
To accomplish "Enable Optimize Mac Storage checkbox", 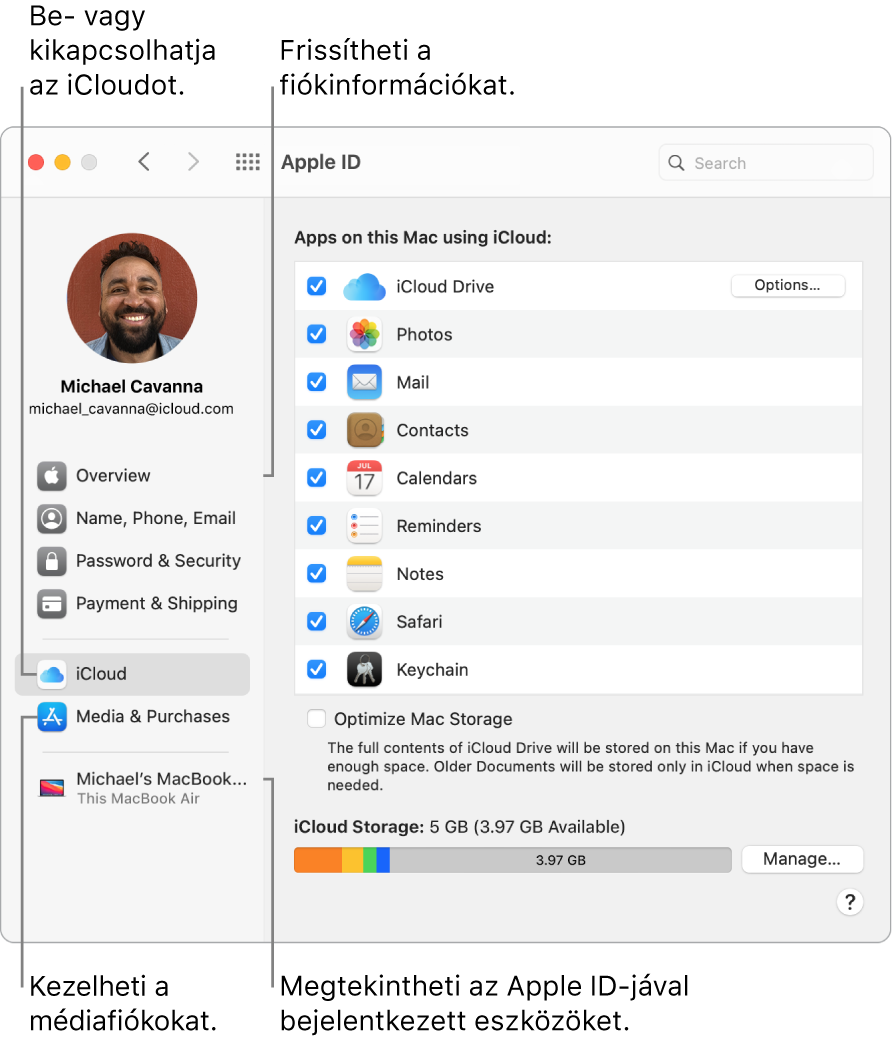I will pos(317,719).
